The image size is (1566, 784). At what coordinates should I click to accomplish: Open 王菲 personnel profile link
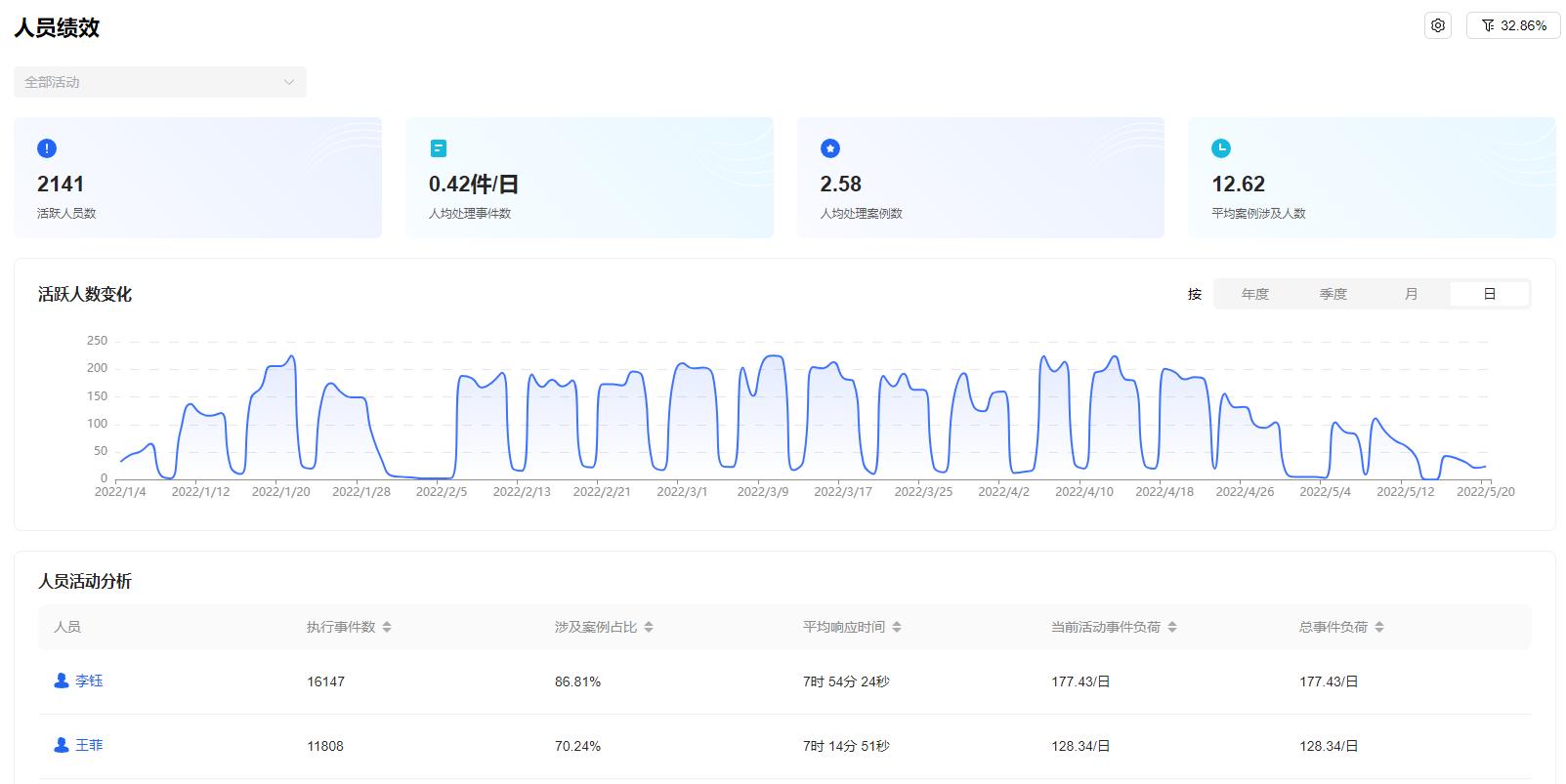click(88, 745)
